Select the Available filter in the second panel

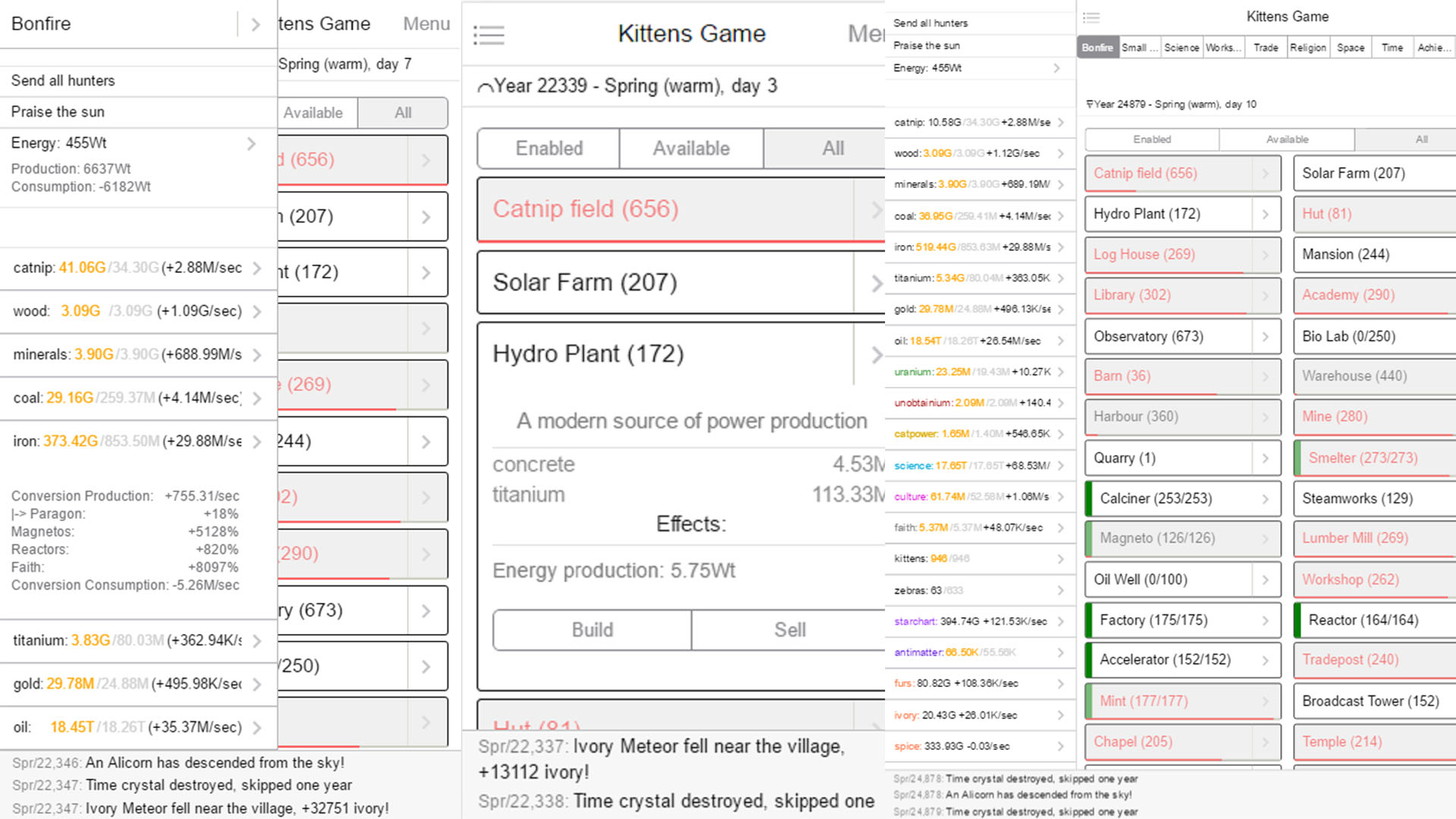click(x=317, y=113)
